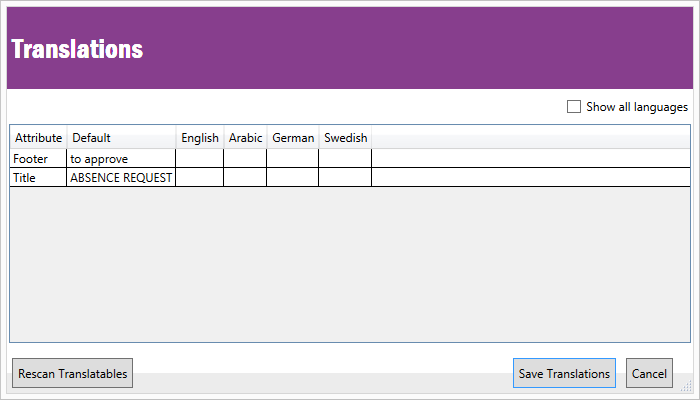Select the Footer attribute cell
Screen dimensions: 700x400
(x=38, y=159)
